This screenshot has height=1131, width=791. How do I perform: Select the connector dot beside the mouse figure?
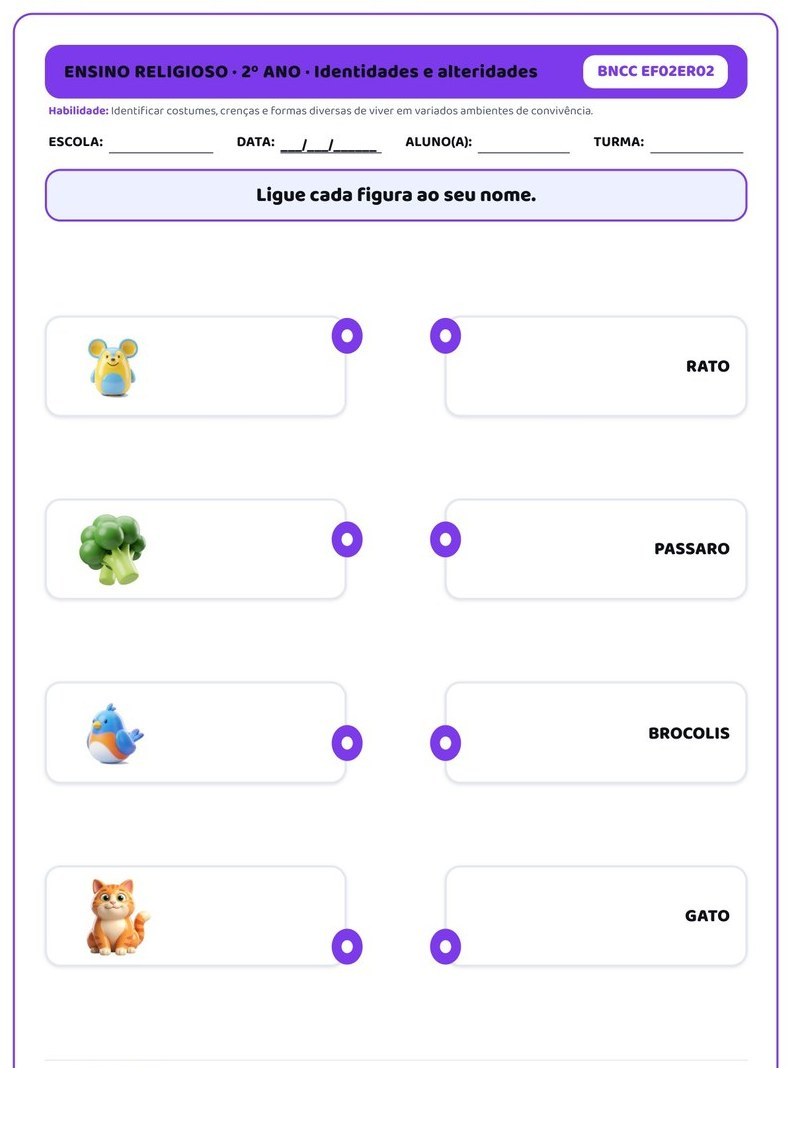coord(347,336)
